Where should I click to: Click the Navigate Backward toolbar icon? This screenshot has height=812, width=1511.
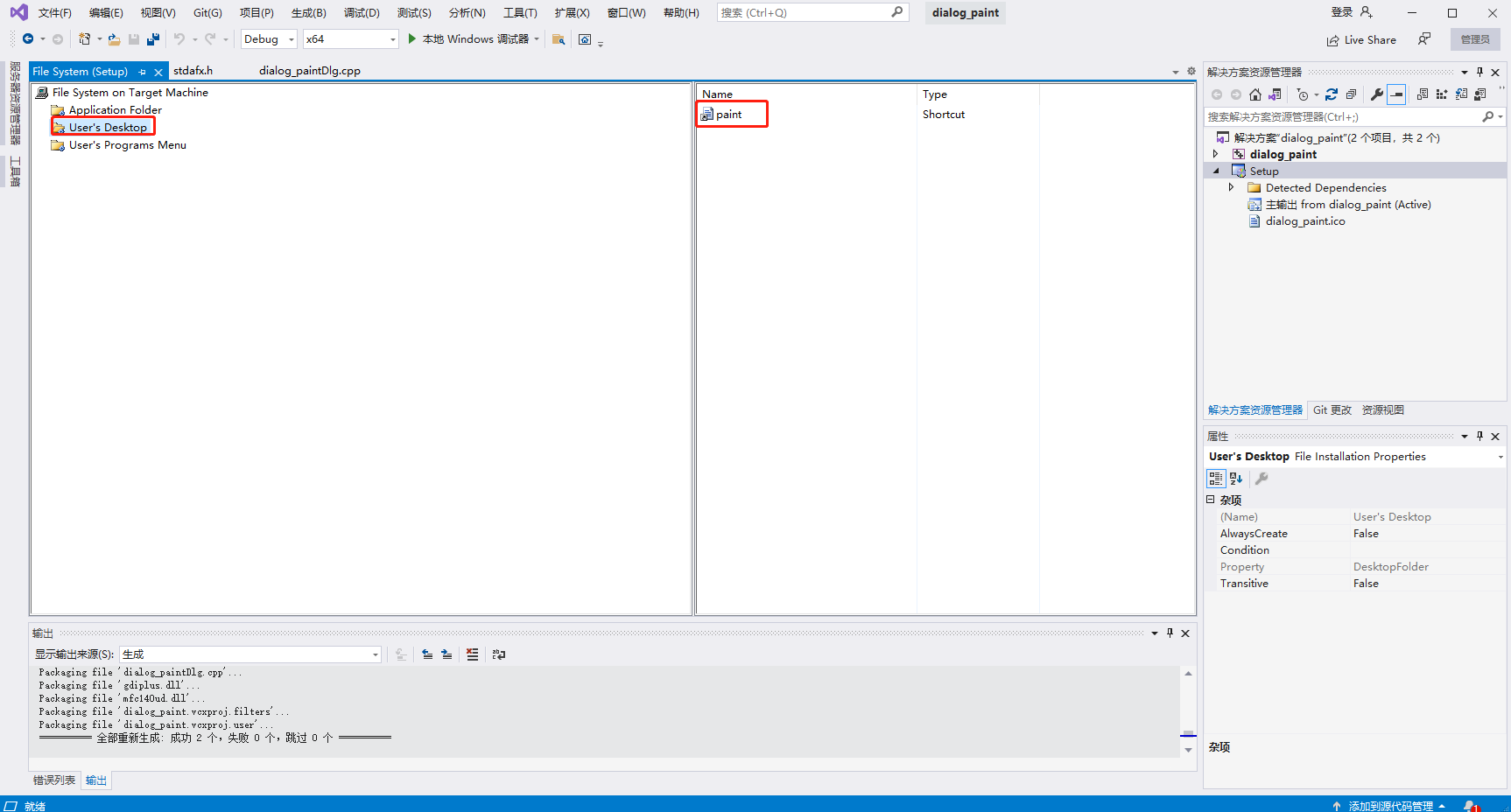[28, 38]
